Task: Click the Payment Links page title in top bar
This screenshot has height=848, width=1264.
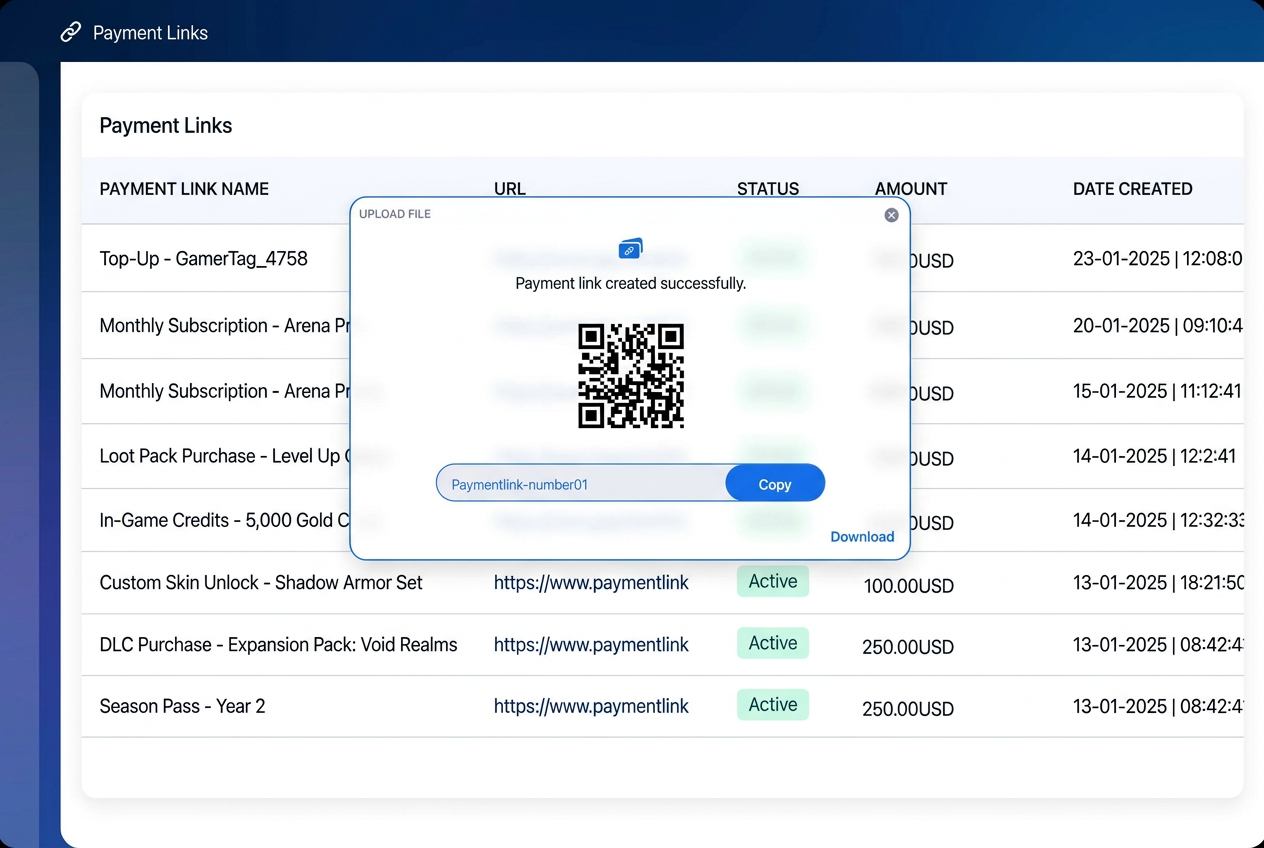Action: coord(150,33)
